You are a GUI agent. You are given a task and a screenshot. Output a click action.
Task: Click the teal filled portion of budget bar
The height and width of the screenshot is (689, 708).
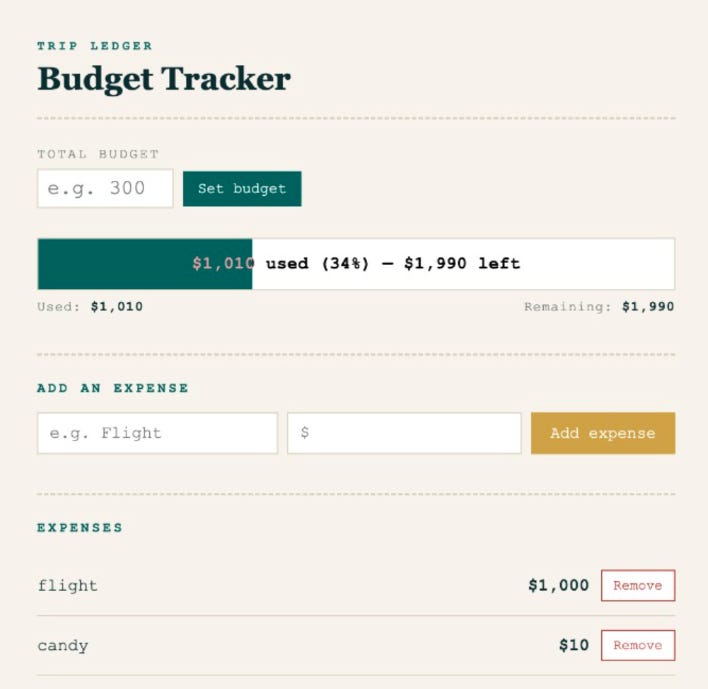click(145, 264)
